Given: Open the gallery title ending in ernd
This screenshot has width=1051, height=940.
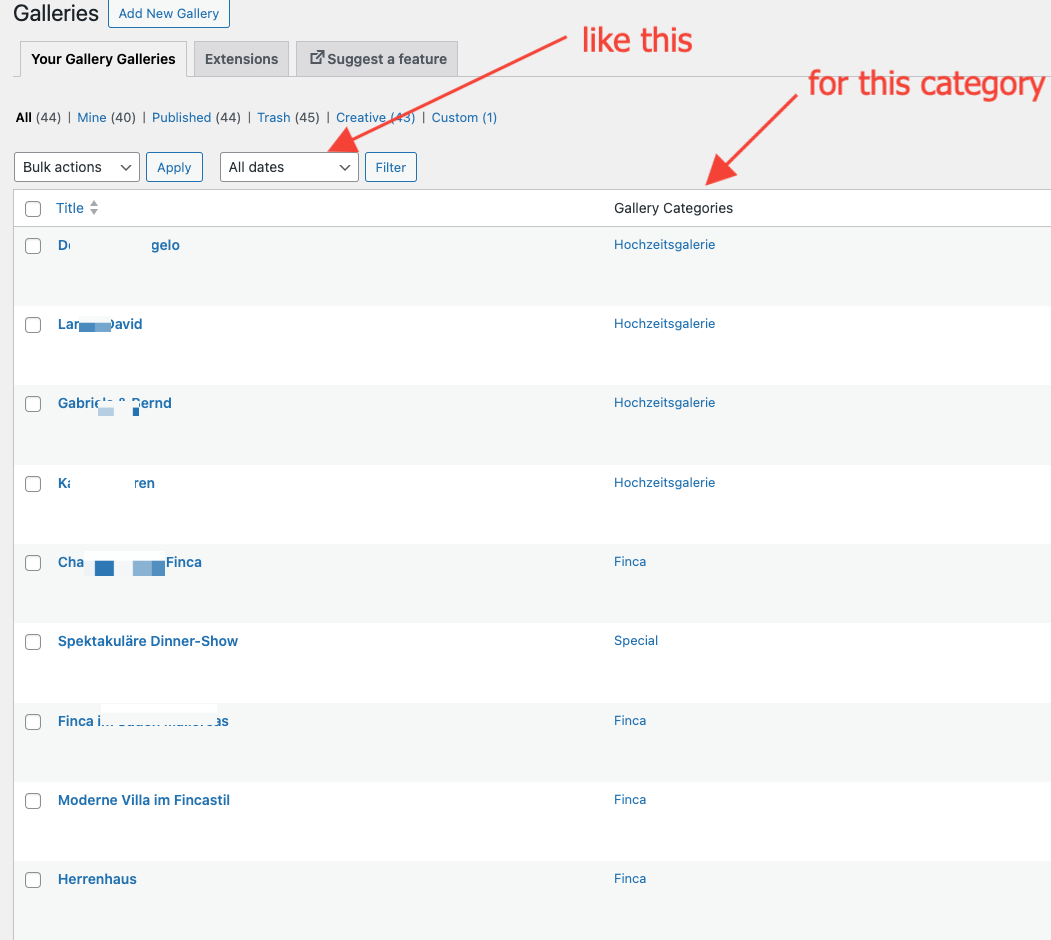Looking at the screenshot, I should (115, 403).
